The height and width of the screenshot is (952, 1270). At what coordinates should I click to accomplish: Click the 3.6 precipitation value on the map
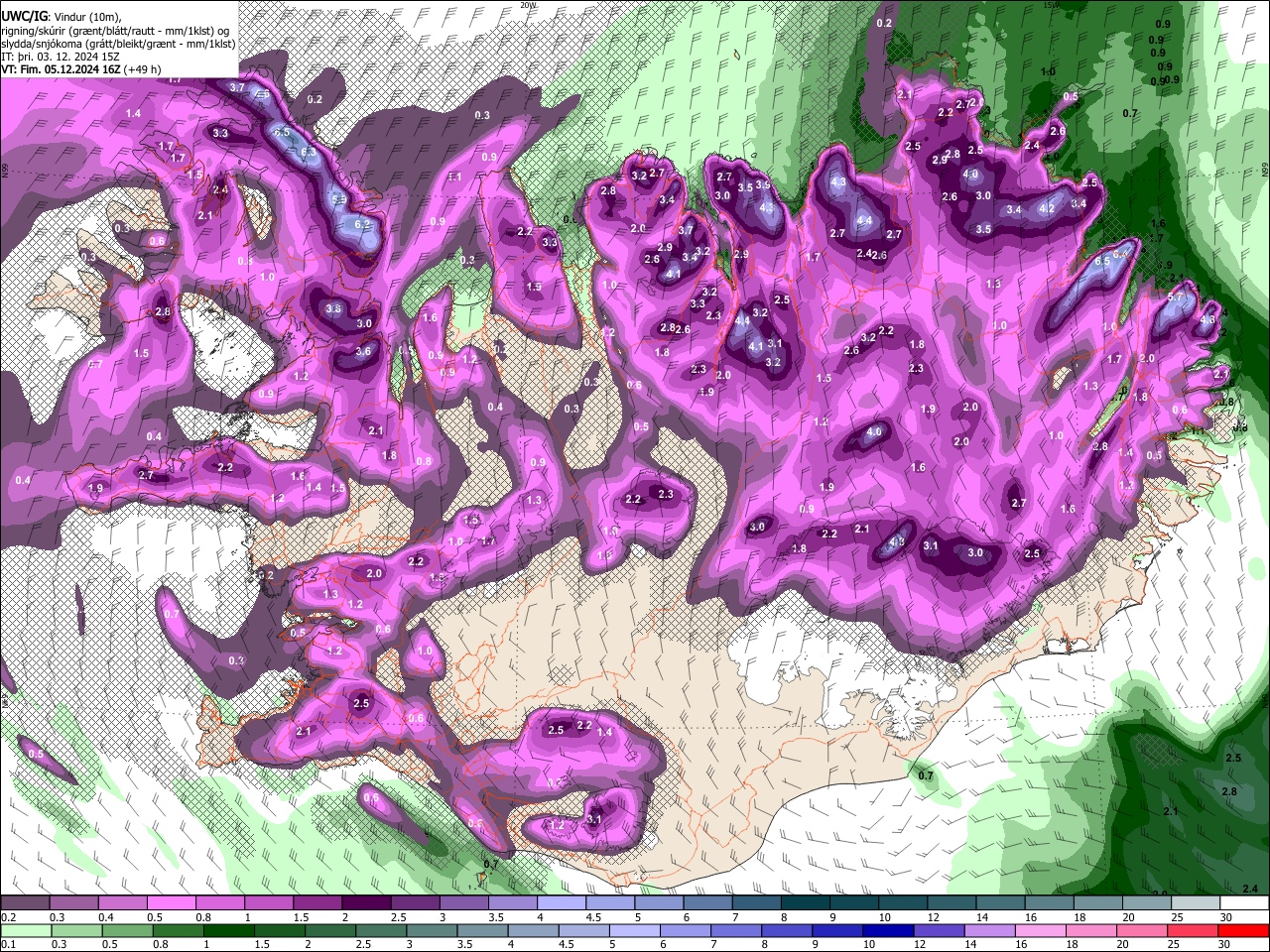pos(363,351)
